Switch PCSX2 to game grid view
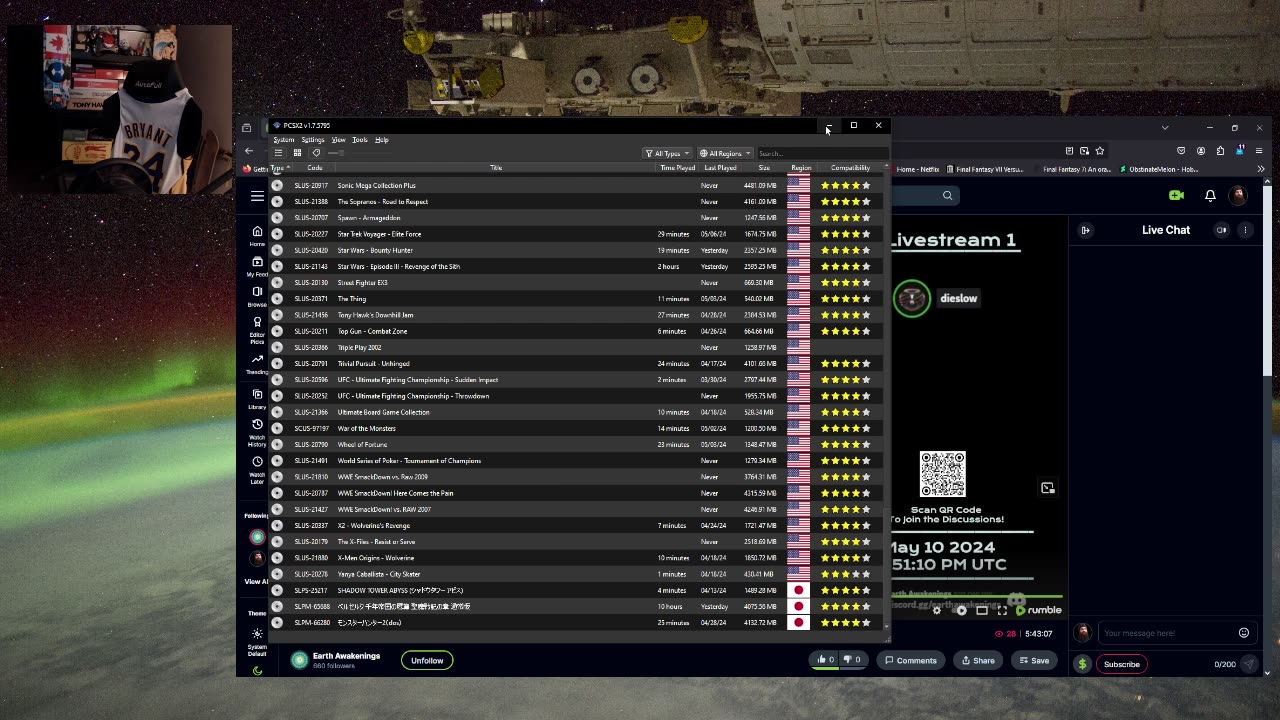This screenshot has height=720, width=1280. (297, 153)
